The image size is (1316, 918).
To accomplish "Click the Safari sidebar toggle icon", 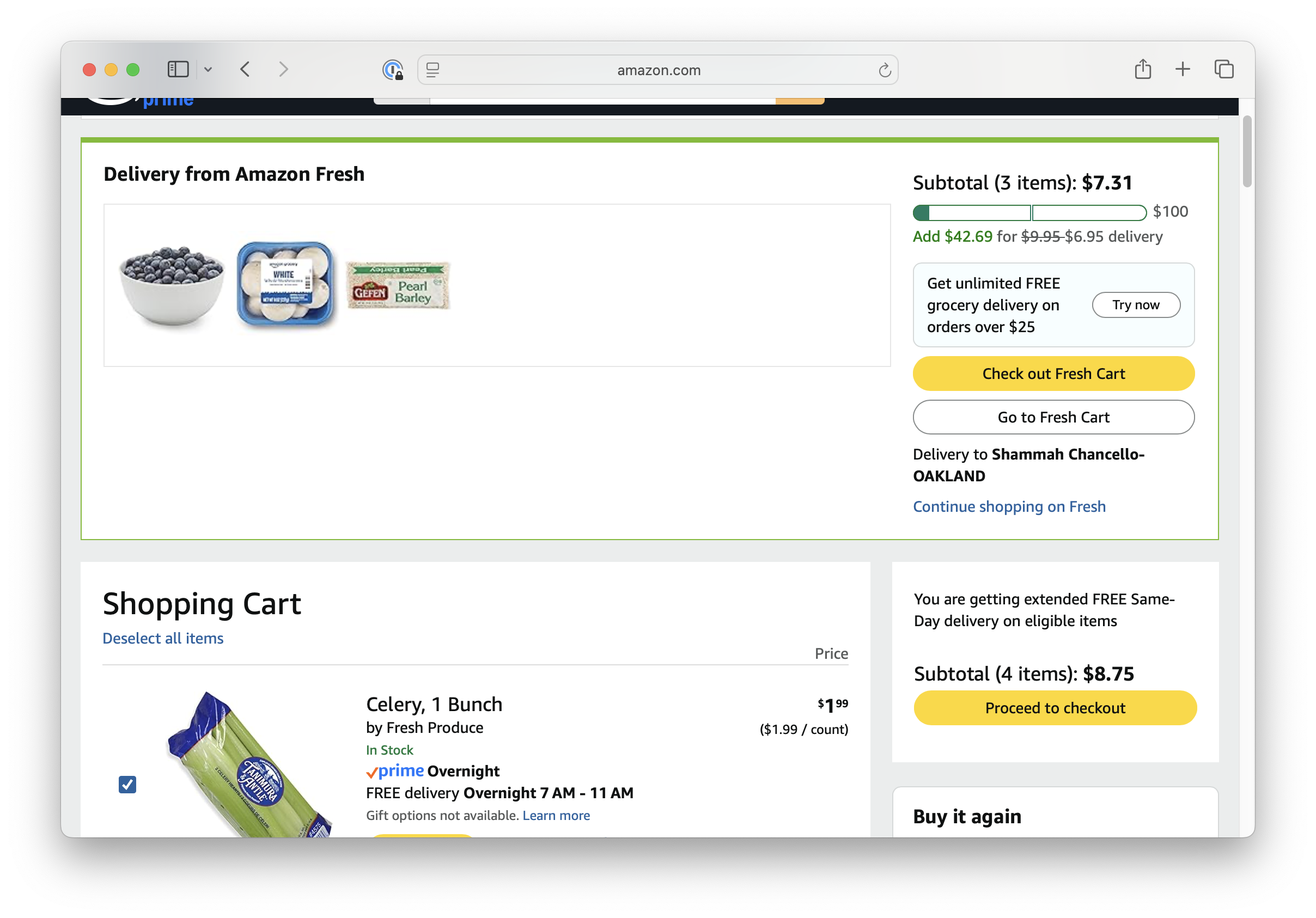I will (178, 69).
